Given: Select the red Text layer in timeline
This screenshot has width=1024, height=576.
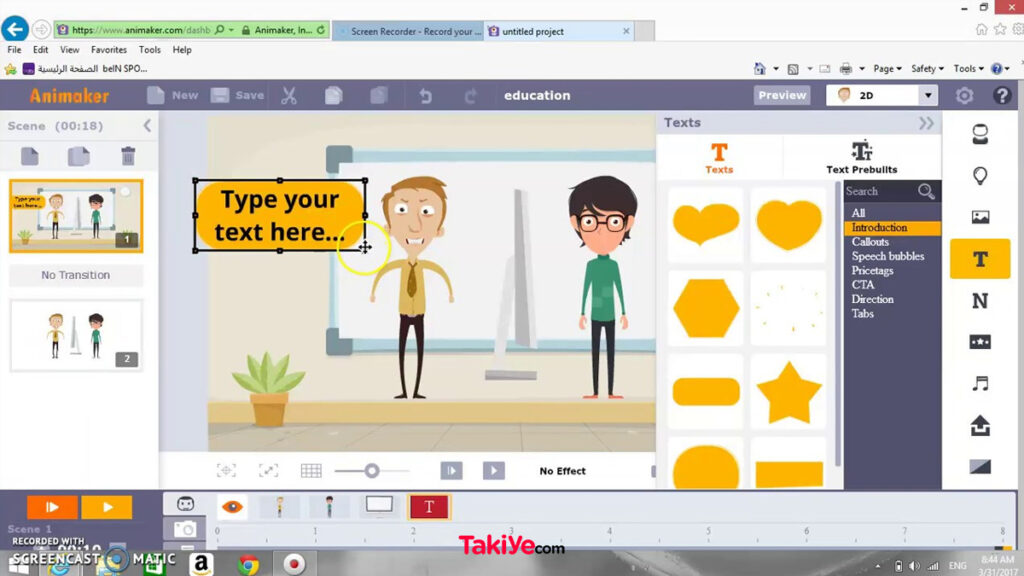Looking at the screenshot, I should [x=429, y=507].
